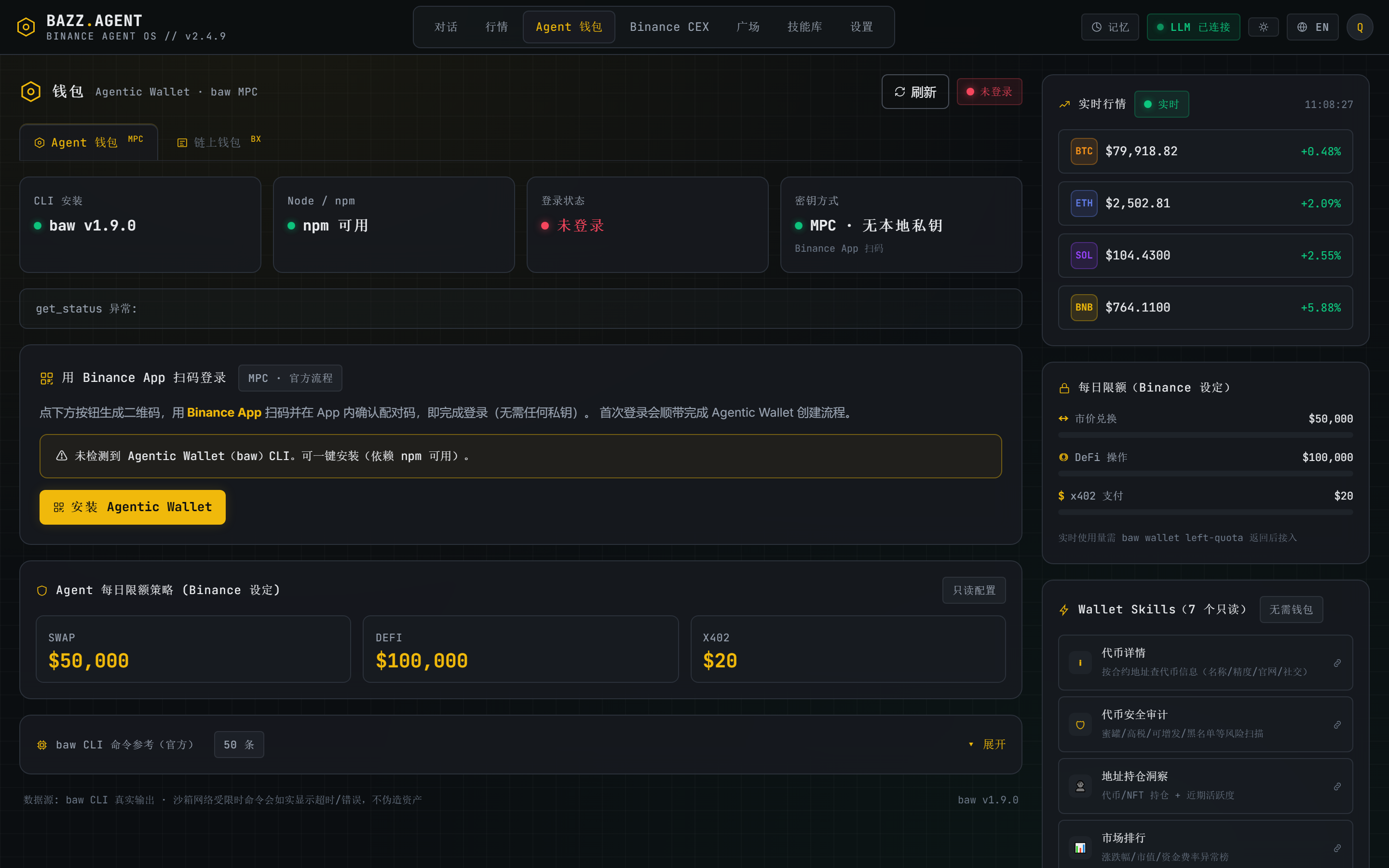Image resolution: width=1389 pixels, height=868 pixels.
Task: Click the shield icon on 代币安全审计 card
Action: (x=1080, y=724)
